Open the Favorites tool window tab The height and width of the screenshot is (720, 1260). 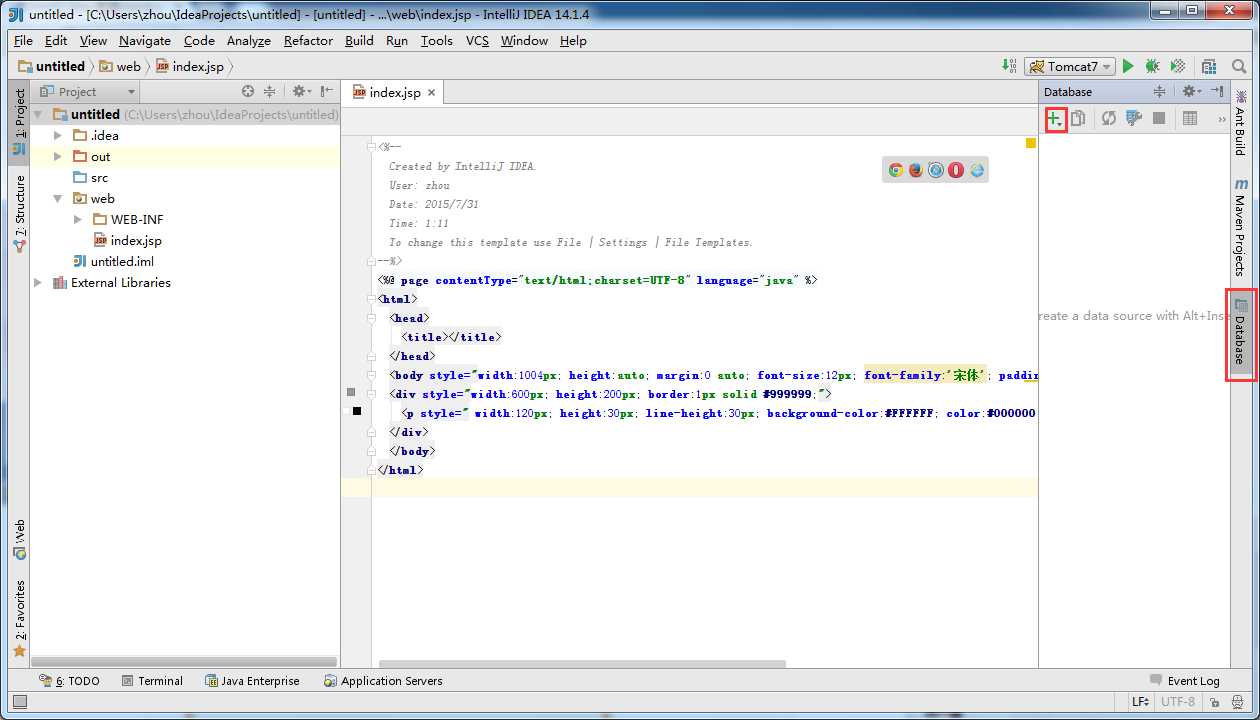pos(19,619)
